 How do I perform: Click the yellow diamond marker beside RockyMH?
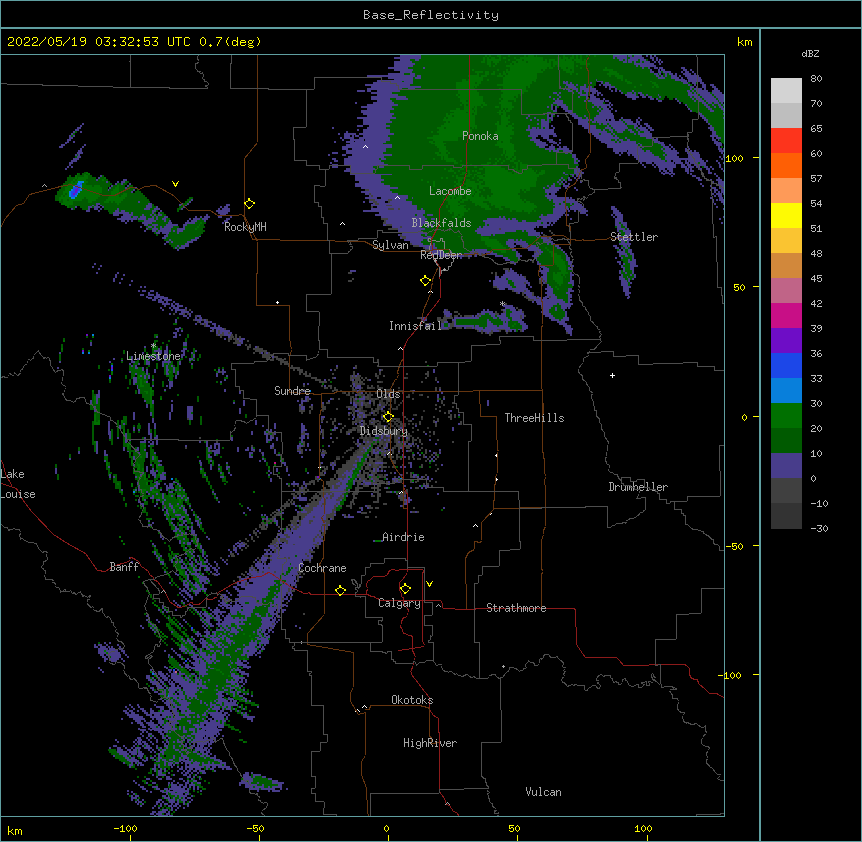(x=250, y=204)
